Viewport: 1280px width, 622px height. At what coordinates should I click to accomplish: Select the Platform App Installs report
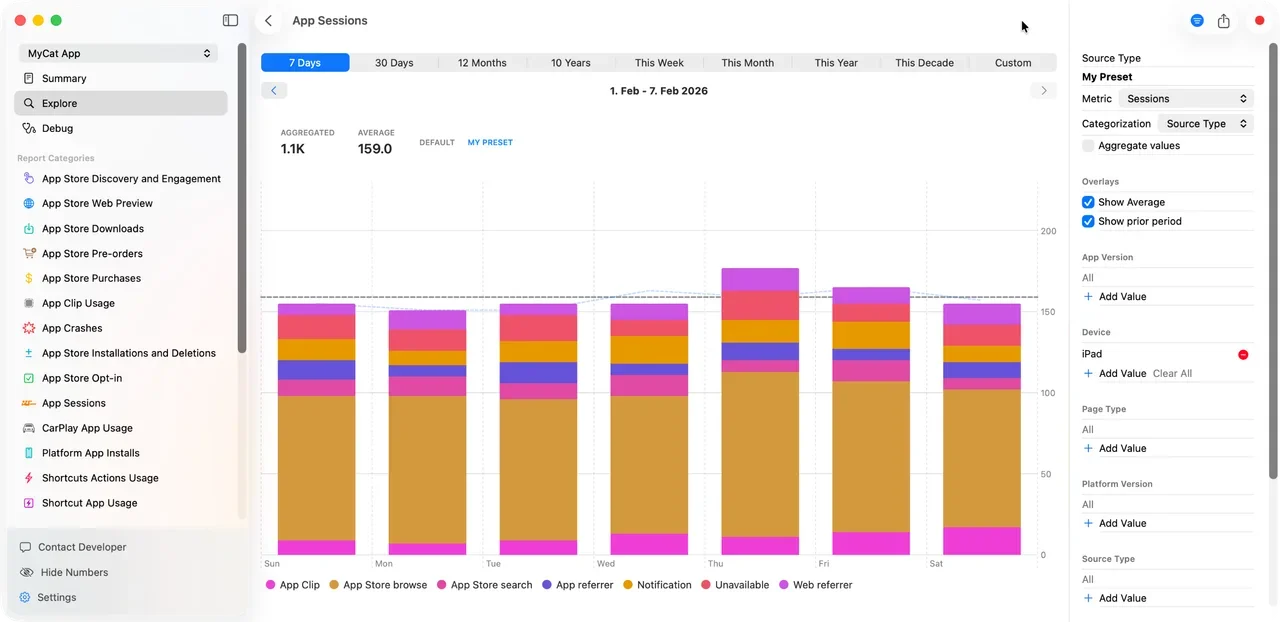91,452
